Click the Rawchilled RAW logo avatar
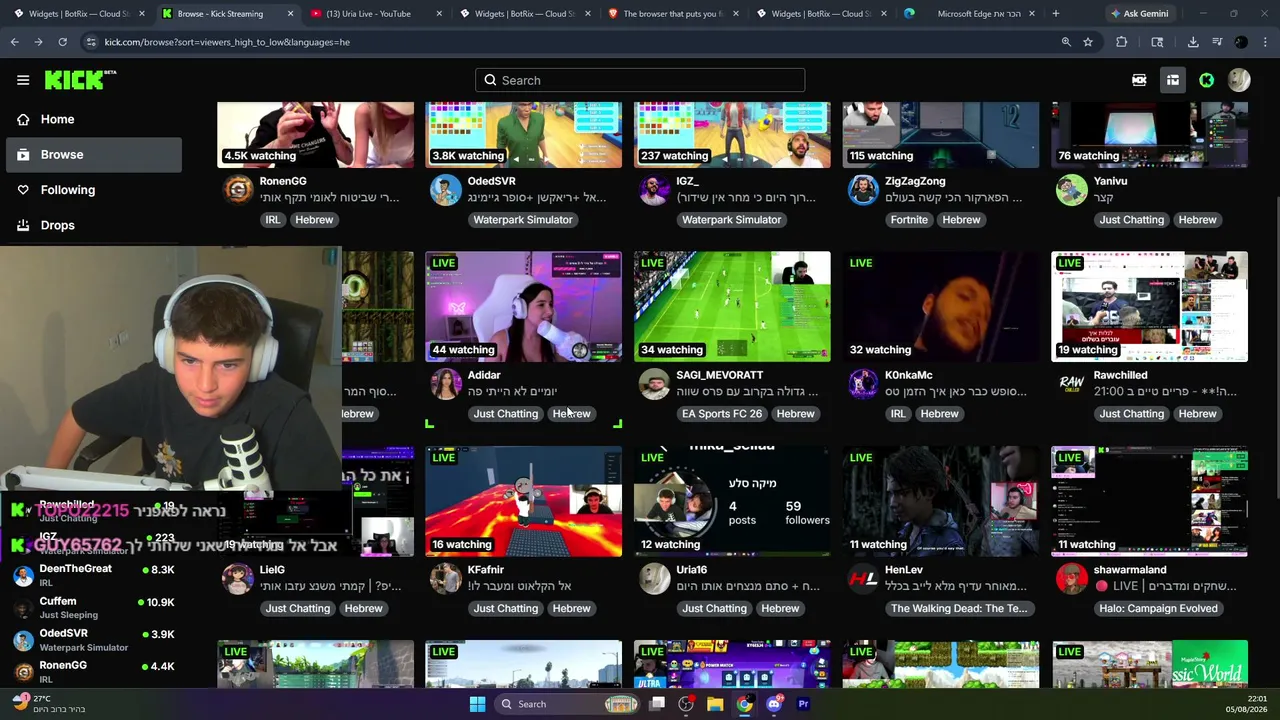 1072,383
